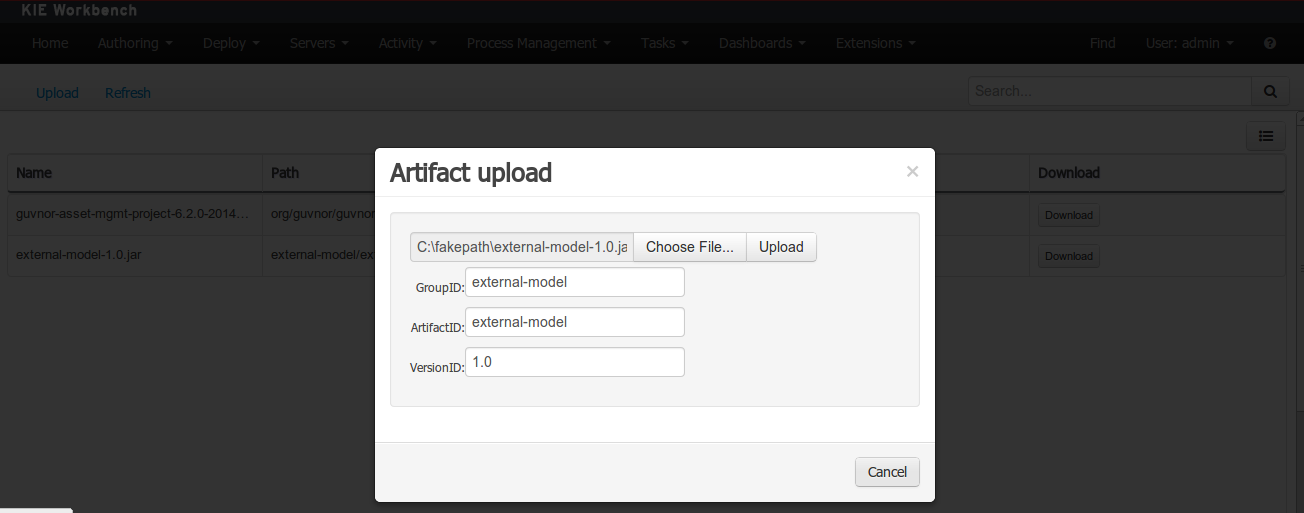Open the Deploy dropdown menu
The image size is (1304, 513).
pos(231,43)
